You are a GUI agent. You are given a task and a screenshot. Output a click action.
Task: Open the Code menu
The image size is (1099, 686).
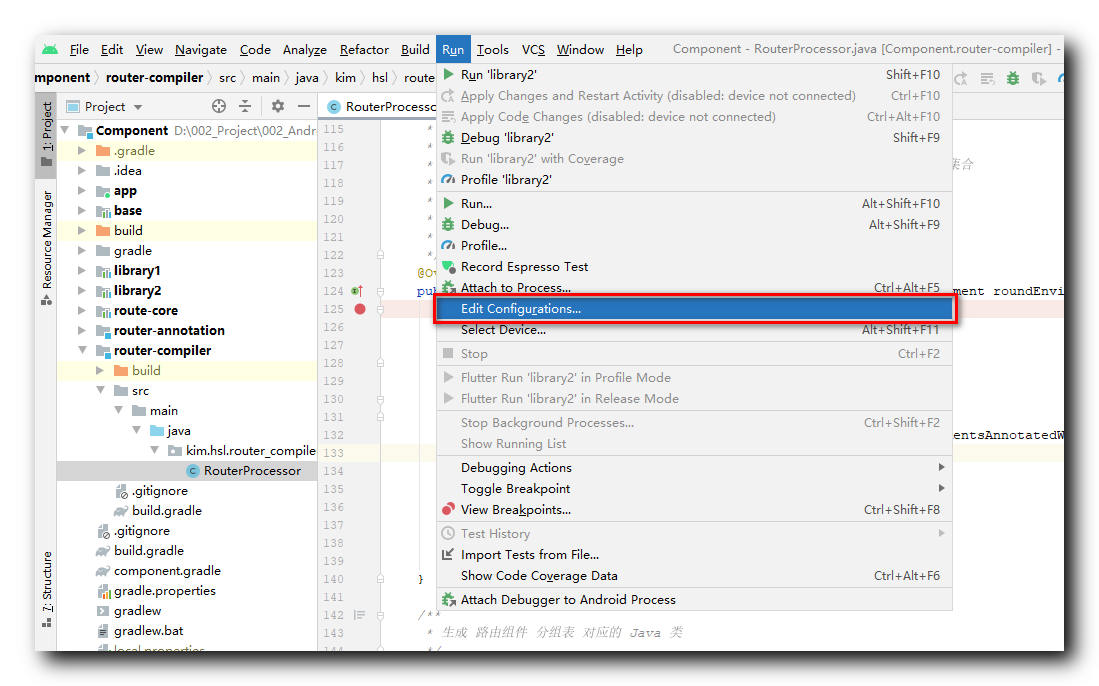(255, 50)
